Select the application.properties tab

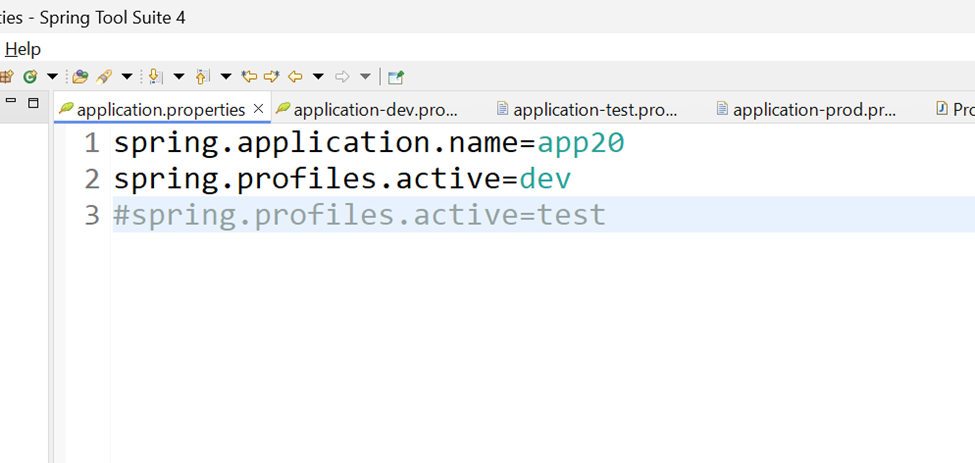[161, 110]
